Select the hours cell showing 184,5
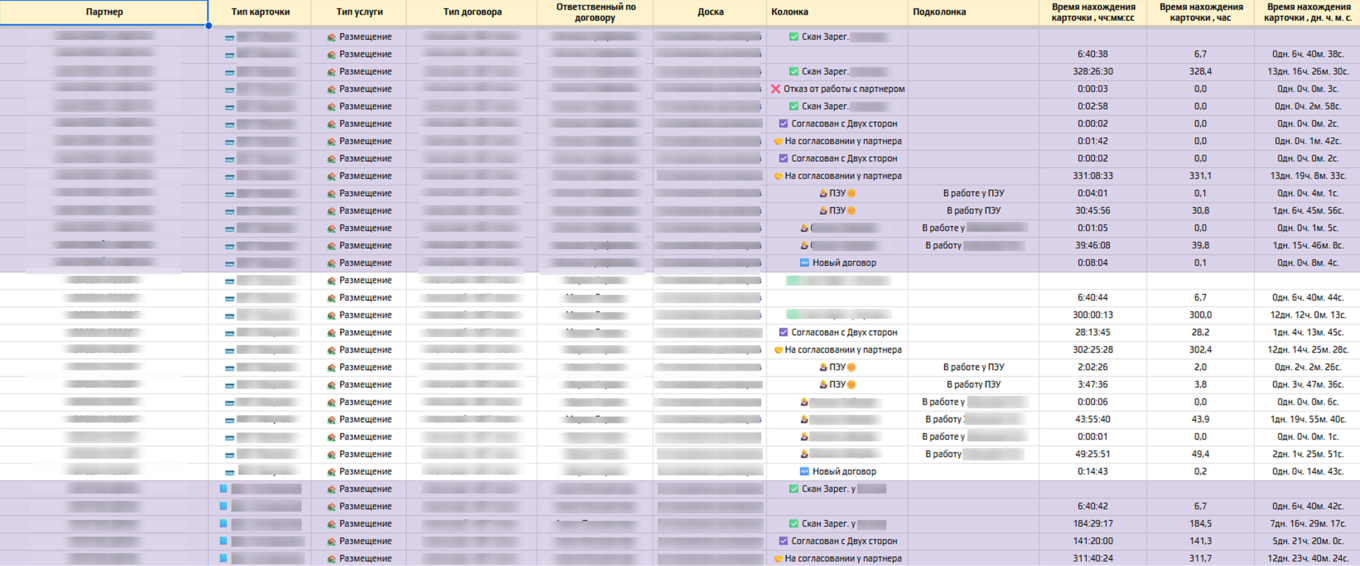Screen dimensions: 1360x566 pyautogui.click(x=1200, y=524)
